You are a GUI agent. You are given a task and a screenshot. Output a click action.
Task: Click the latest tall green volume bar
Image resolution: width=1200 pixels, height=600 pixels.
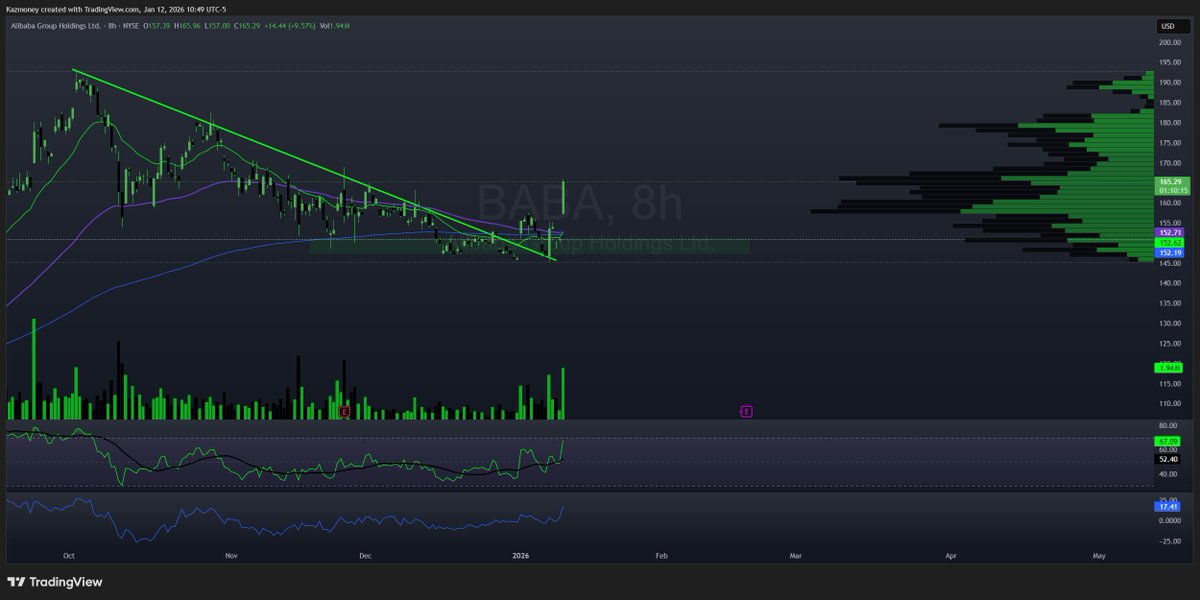coord(564,393)
